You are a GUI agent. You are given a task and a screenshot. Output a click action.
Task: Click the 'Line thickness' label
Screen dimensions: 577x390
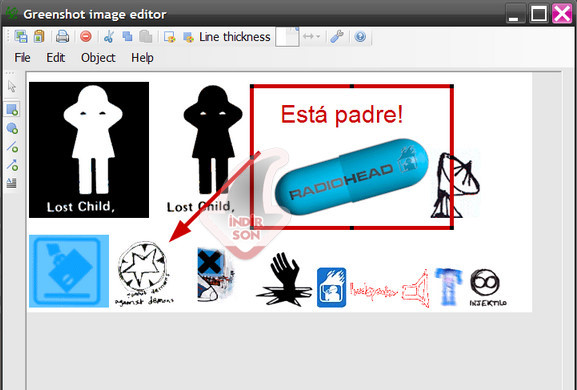point(235,37)
